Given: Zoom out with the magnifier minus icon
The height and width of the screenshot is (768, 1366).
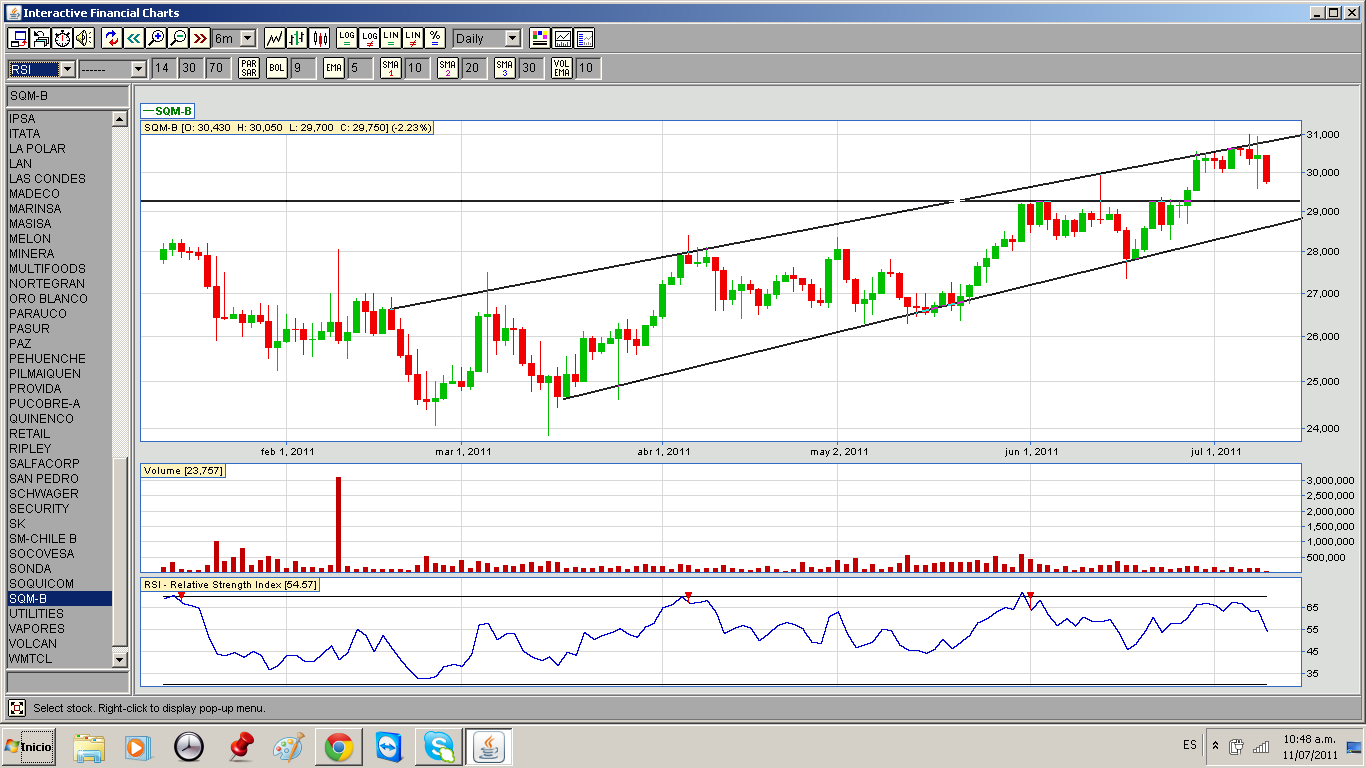Looking at the screenshot, I should 178,38.
